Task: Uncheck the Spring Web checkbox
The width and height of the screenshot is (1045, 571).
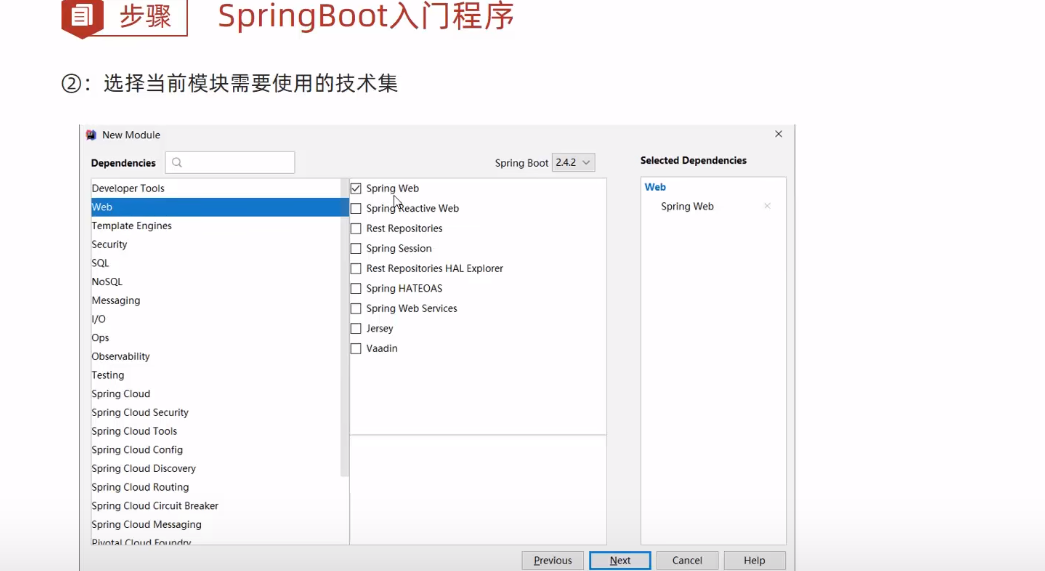Action: pyautogui.click(x=356, y=189)
